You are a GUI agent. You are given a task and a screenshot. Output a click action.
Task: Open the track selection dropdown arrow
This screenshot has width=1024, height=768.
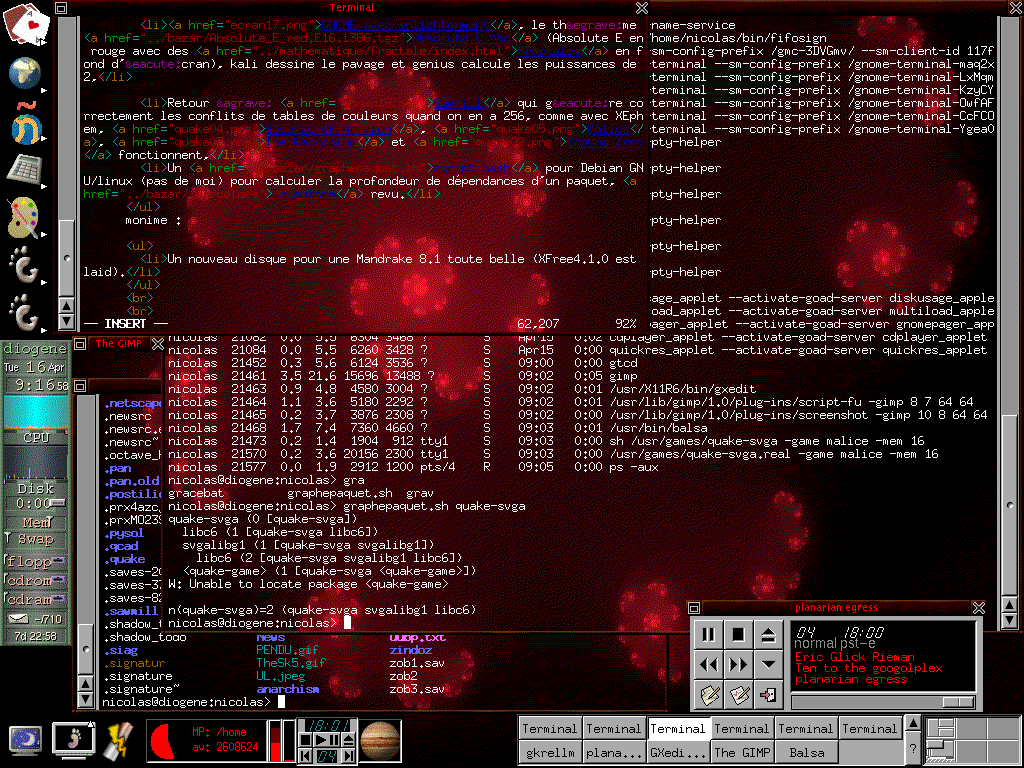pos(768,664)
